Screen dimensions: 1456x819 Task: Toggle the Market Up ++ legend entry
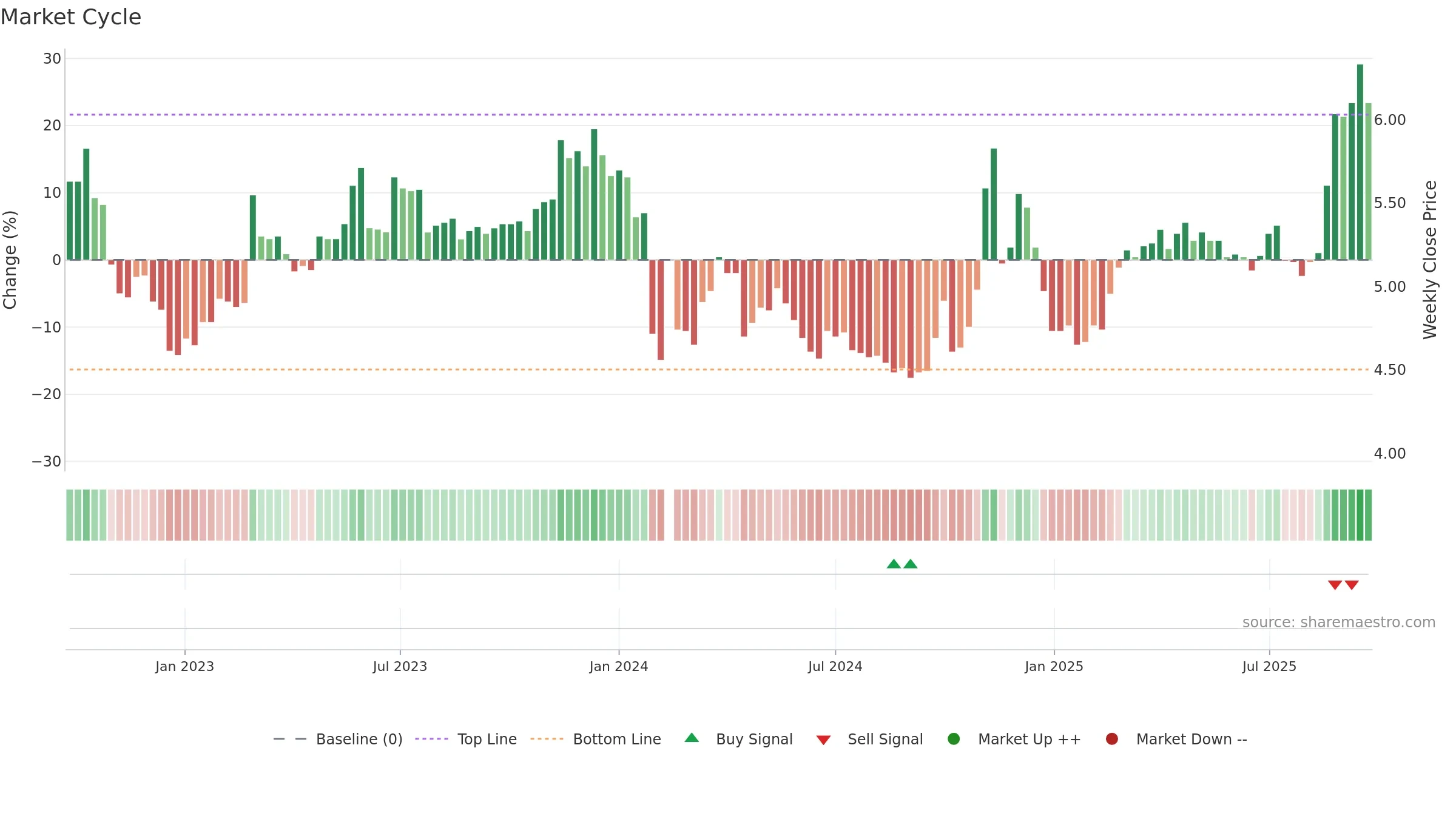pyautogui.click(x=1014, y=739)
